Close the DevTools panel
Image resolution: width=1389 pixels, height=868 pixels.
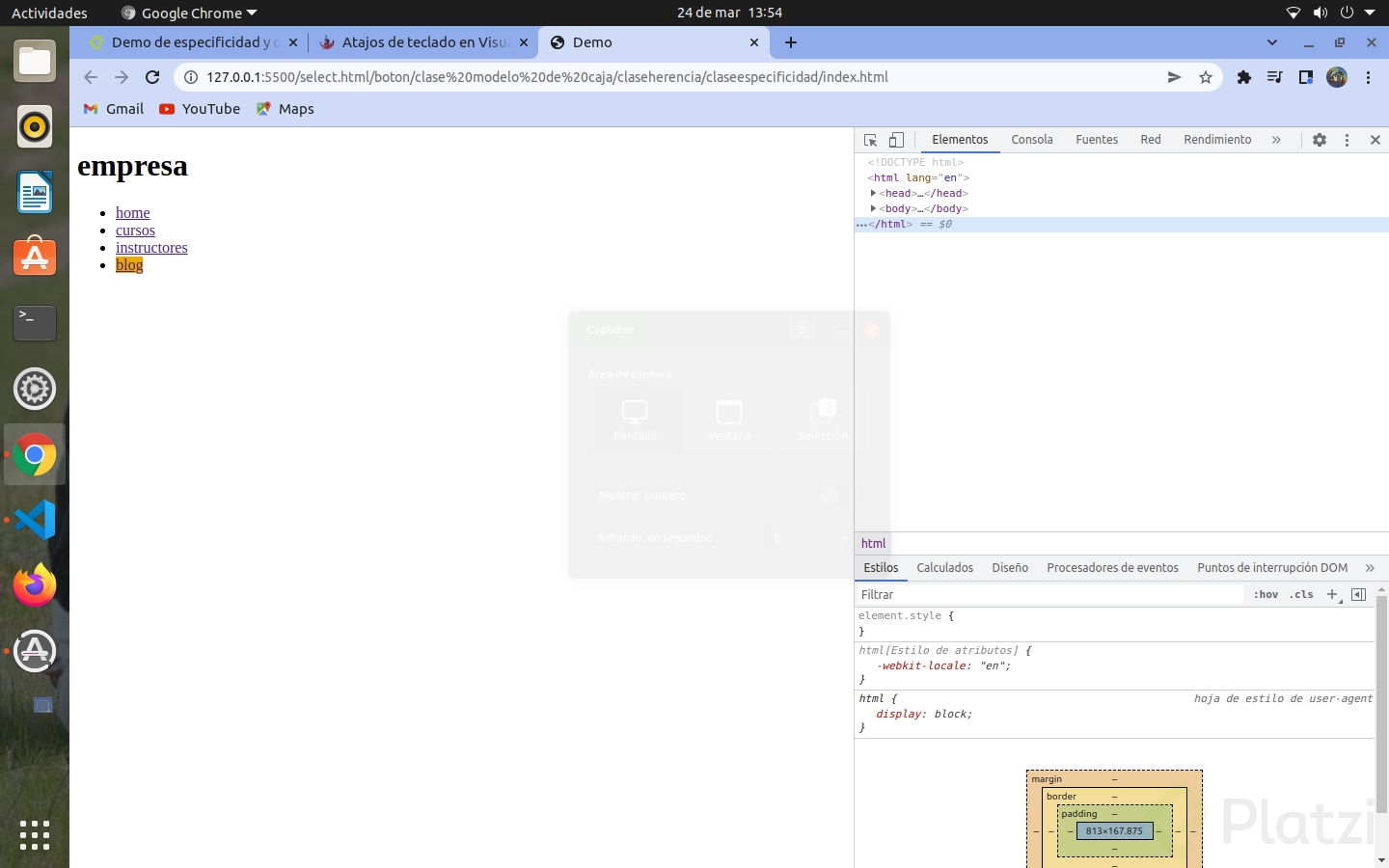coord(1375,140)
